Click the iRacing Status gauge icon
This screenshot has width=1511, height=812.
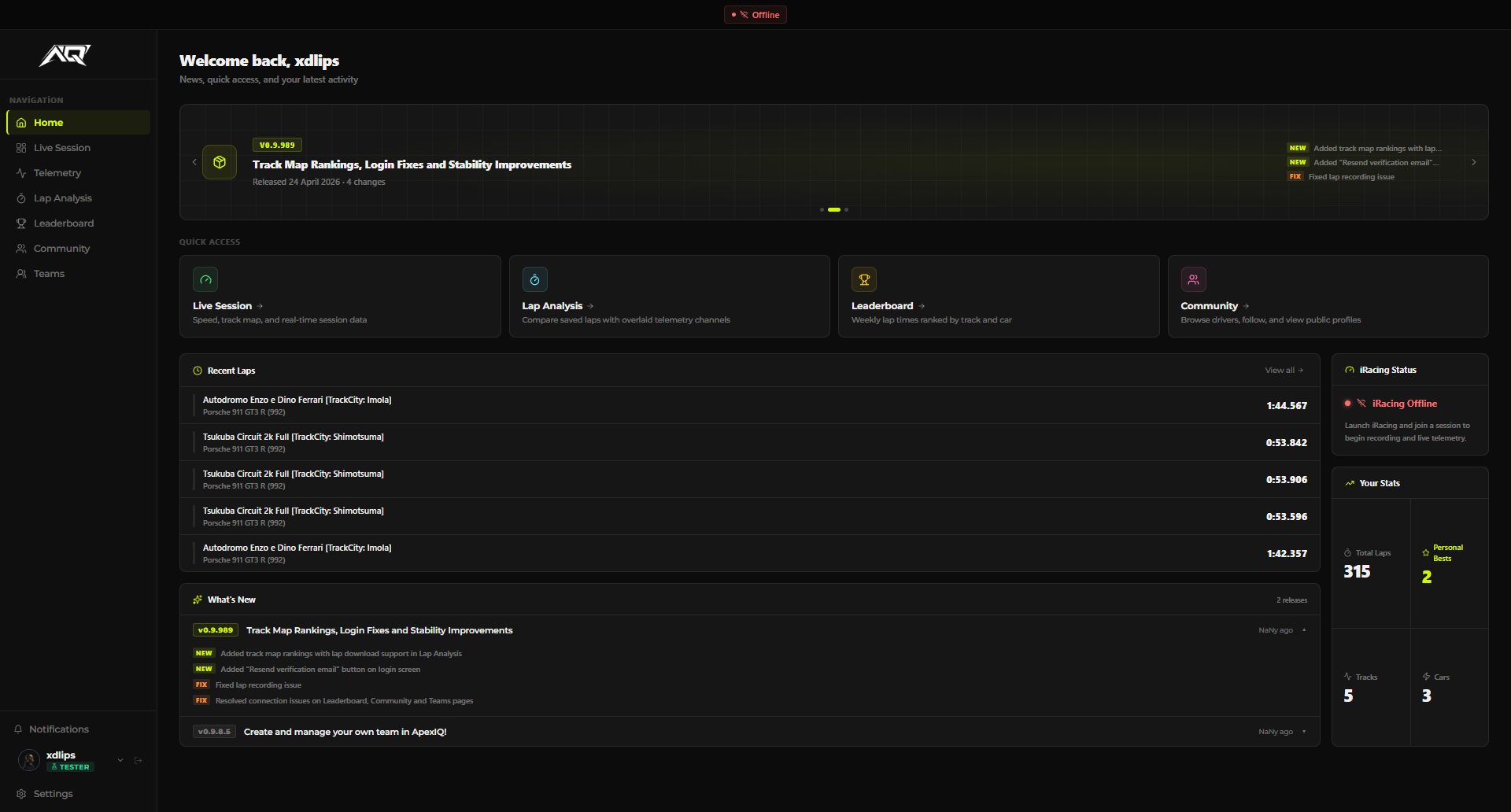(x=1350, y=370)
